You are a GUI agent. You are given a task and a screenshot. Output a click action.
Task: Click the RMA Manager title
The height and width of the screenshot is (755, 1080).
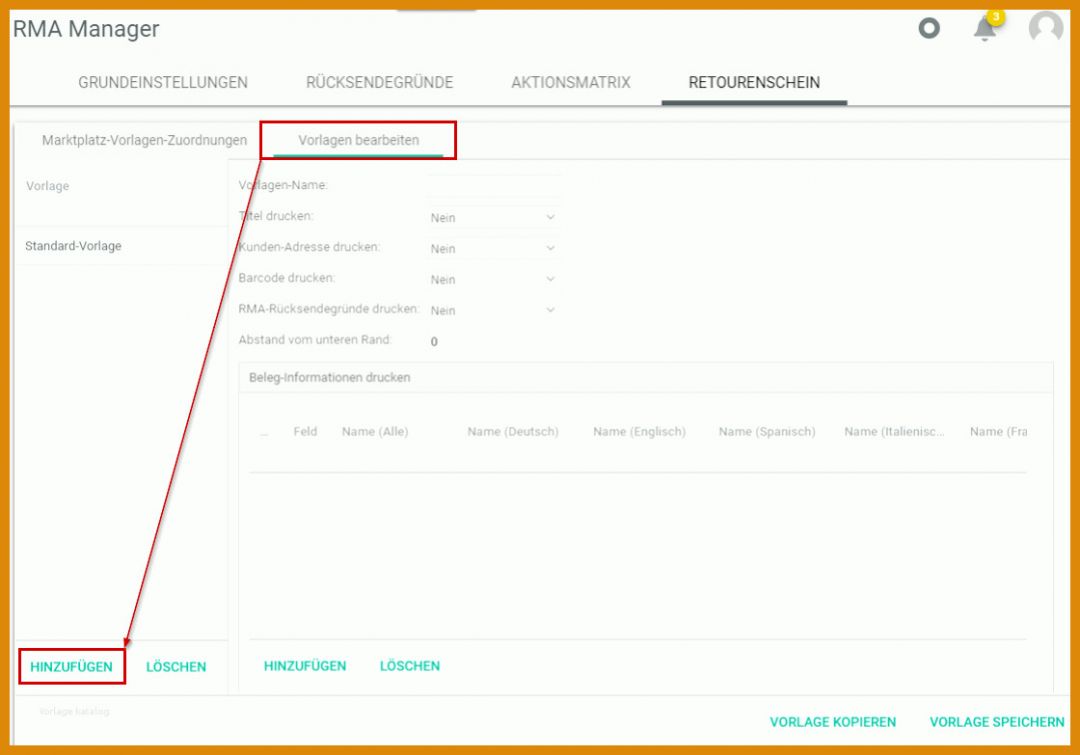click(86, 29)
